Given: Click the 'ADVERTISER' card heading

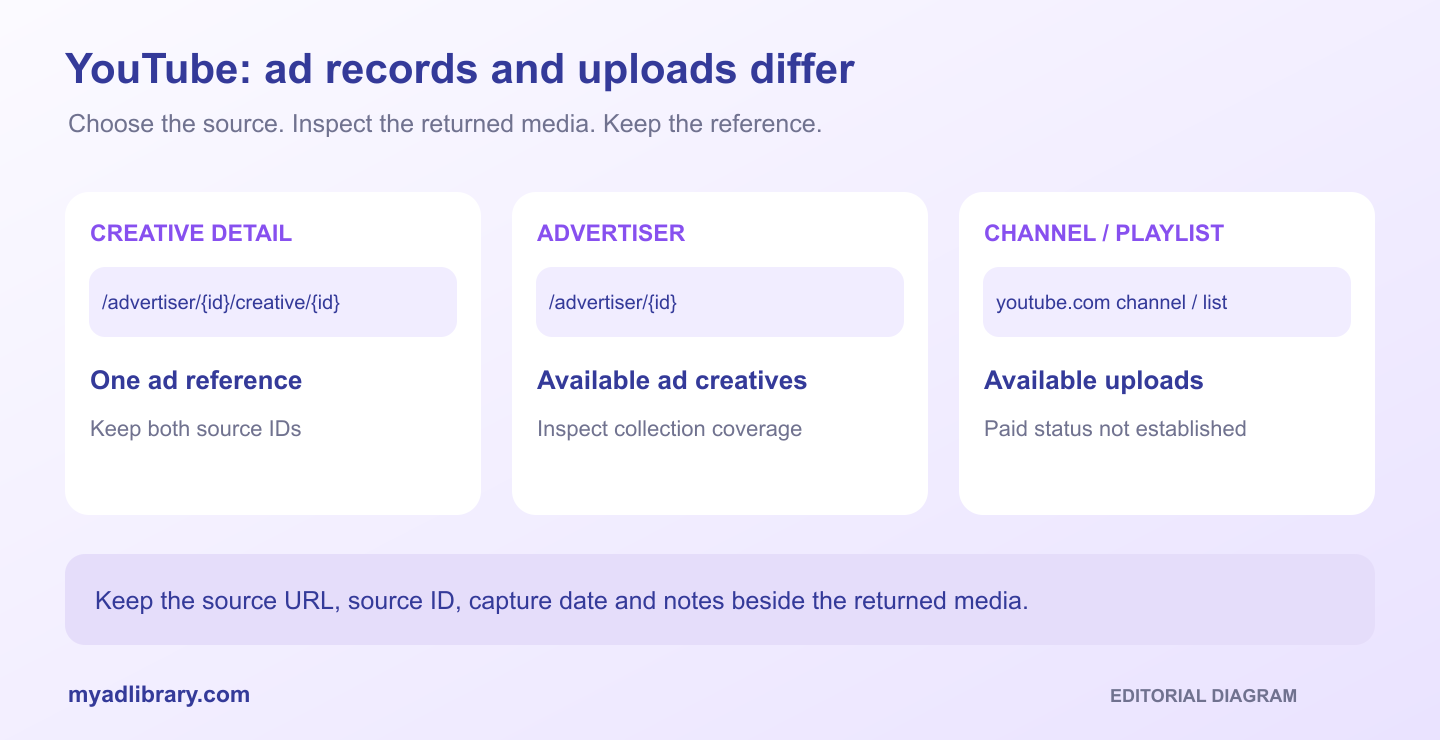Looking at the screenshot, I should [x=611, y=233].
